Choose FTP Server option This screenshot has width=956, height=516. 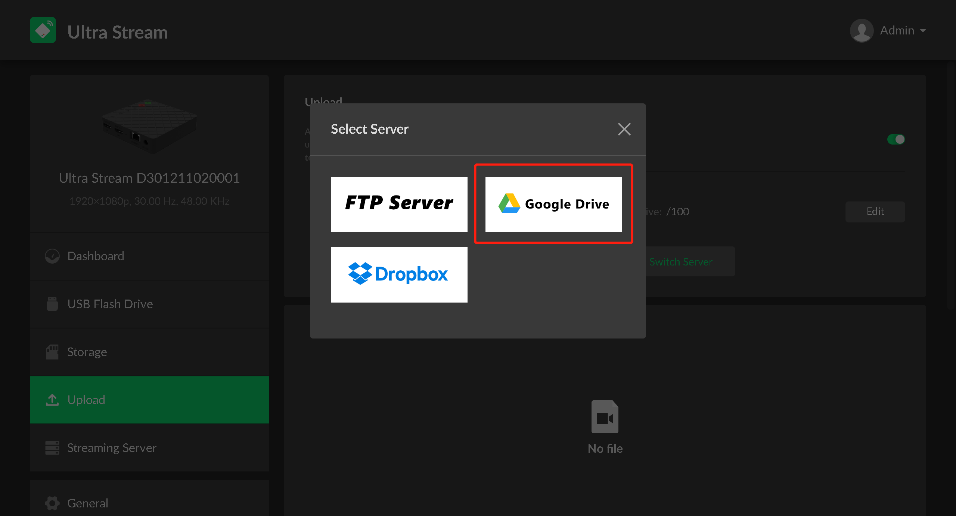pos(399,204)
